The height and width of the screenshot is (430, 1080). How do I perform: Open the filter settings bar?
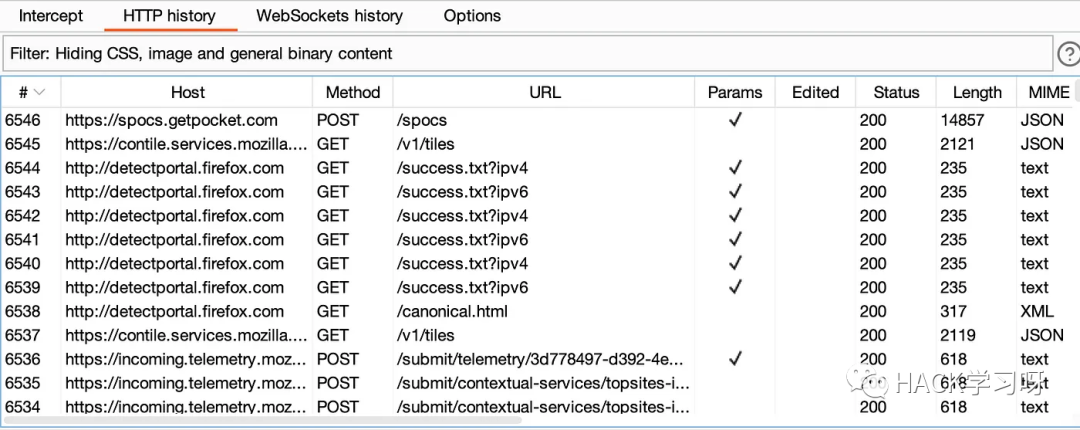pos(527,54)
